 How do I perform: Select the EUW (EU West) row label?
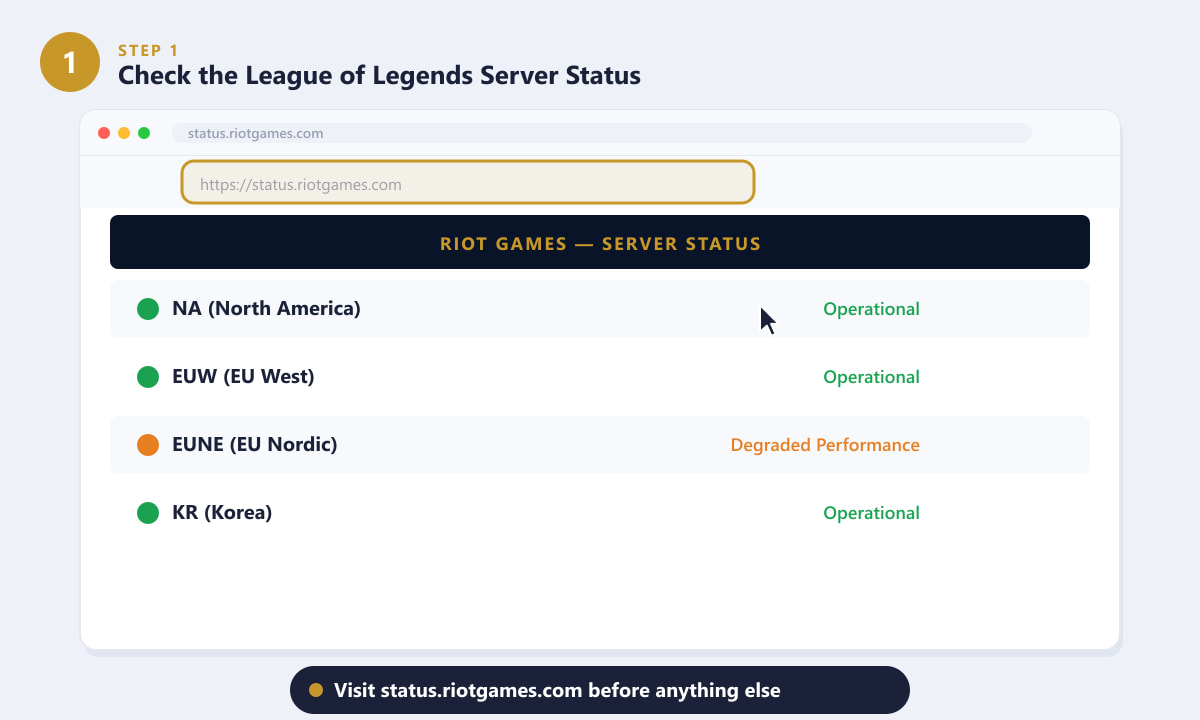pos(243,377)
